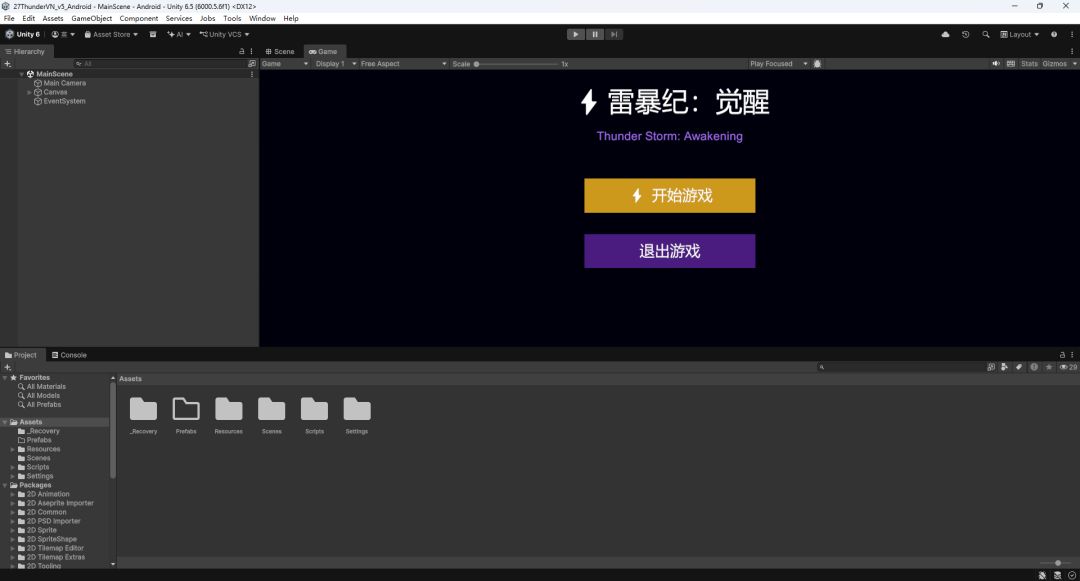
Task: Open the File menu
Action: click(9, 19)
